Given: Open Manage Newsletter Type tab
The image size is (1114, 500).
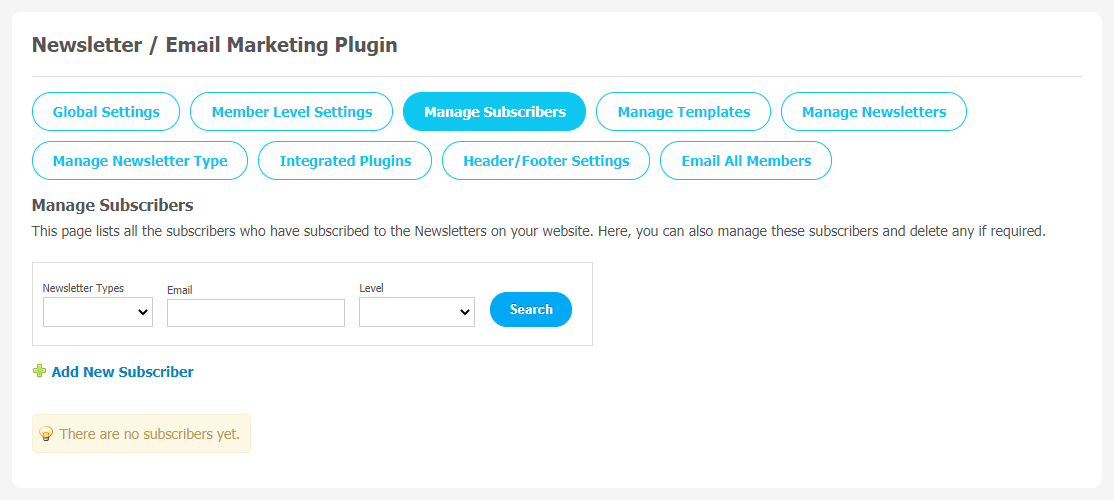Looking at the screenshot, I should 140,161.
